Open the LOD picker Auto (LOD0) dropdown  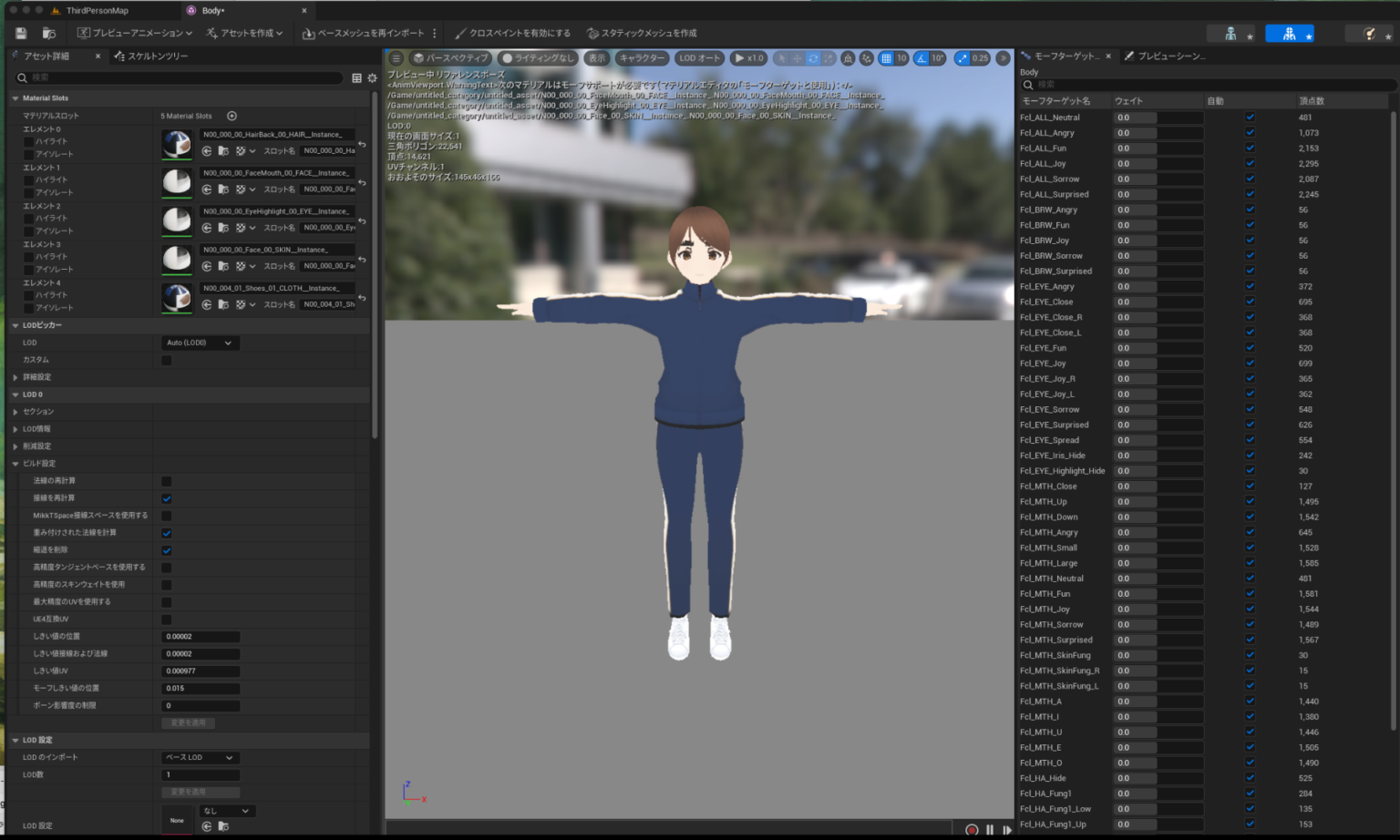click(x=200, y=343)
